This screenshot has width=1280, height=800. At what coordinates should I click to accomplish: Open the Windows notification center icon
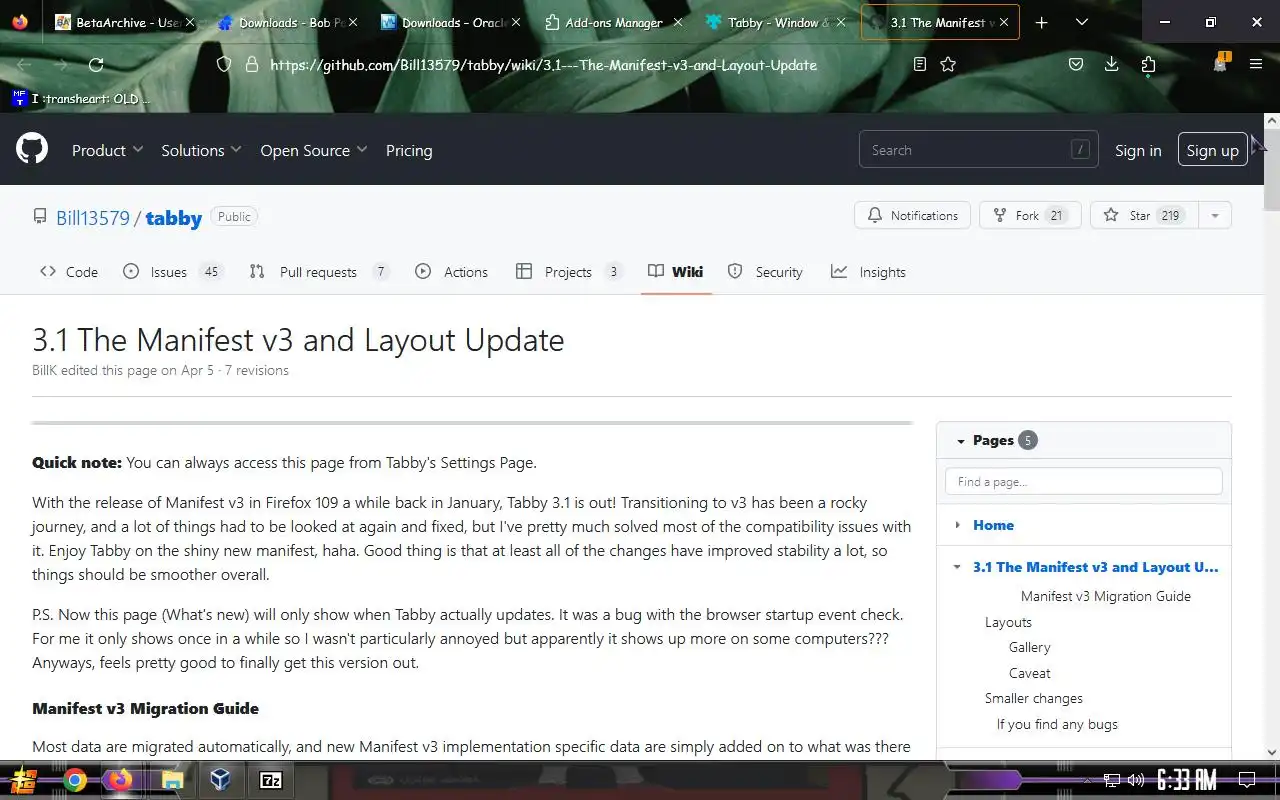[x=1247, y=780]
